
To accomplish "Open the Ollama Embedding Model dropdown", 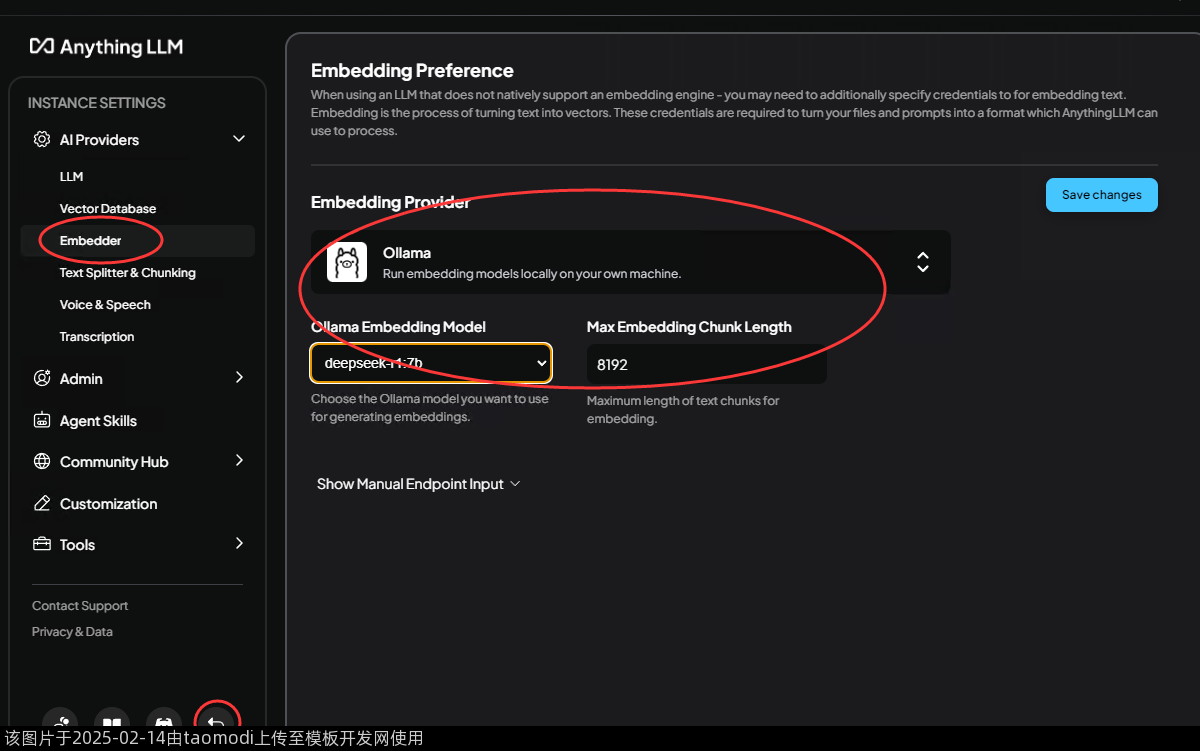I will point(431,364).
